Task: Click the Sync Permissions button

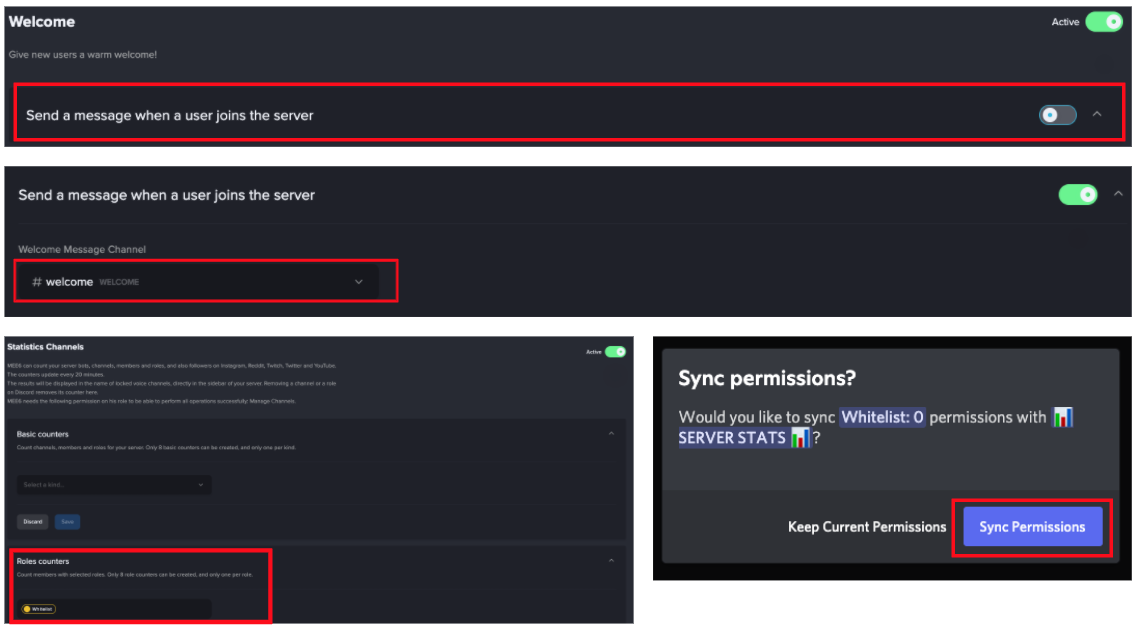Action: (x=1032, y=527)
